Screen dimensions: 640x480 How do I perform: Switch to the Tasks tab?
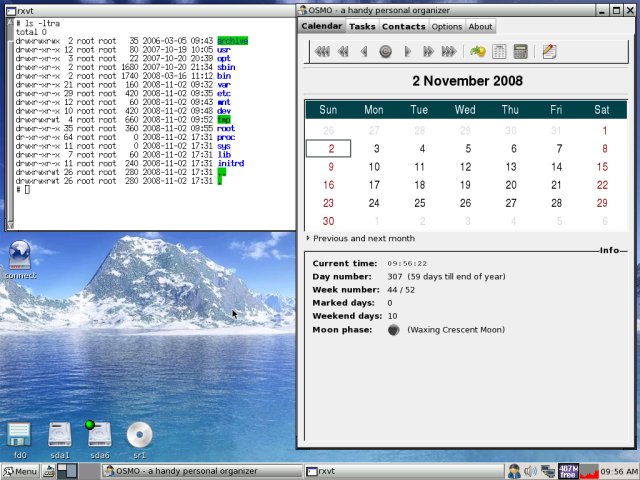coord(362,26)
